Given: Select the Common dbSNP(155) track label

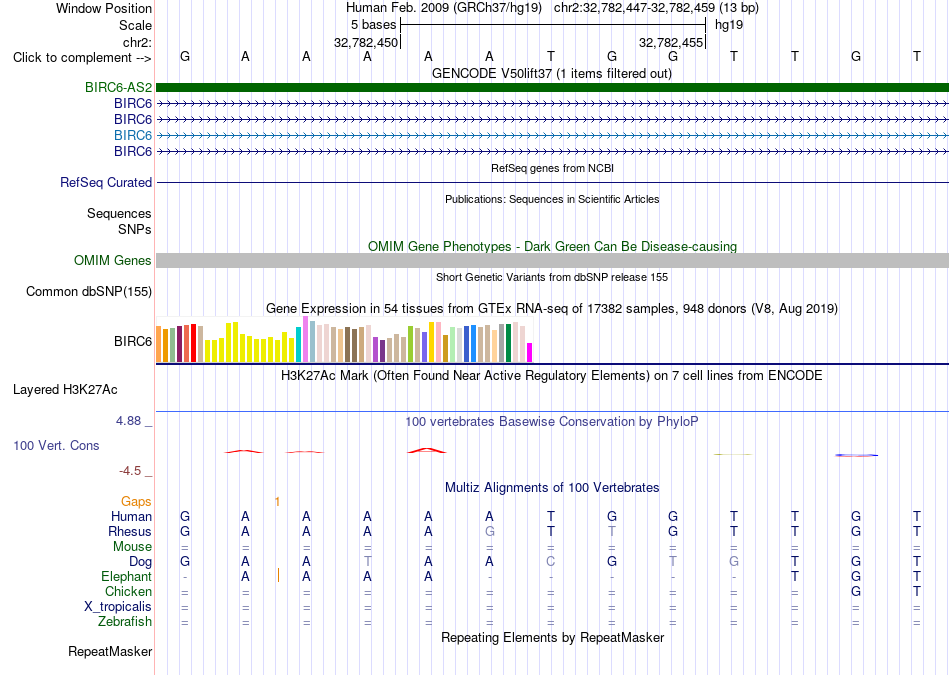Looking at the screenshot, I should point(89,291).
